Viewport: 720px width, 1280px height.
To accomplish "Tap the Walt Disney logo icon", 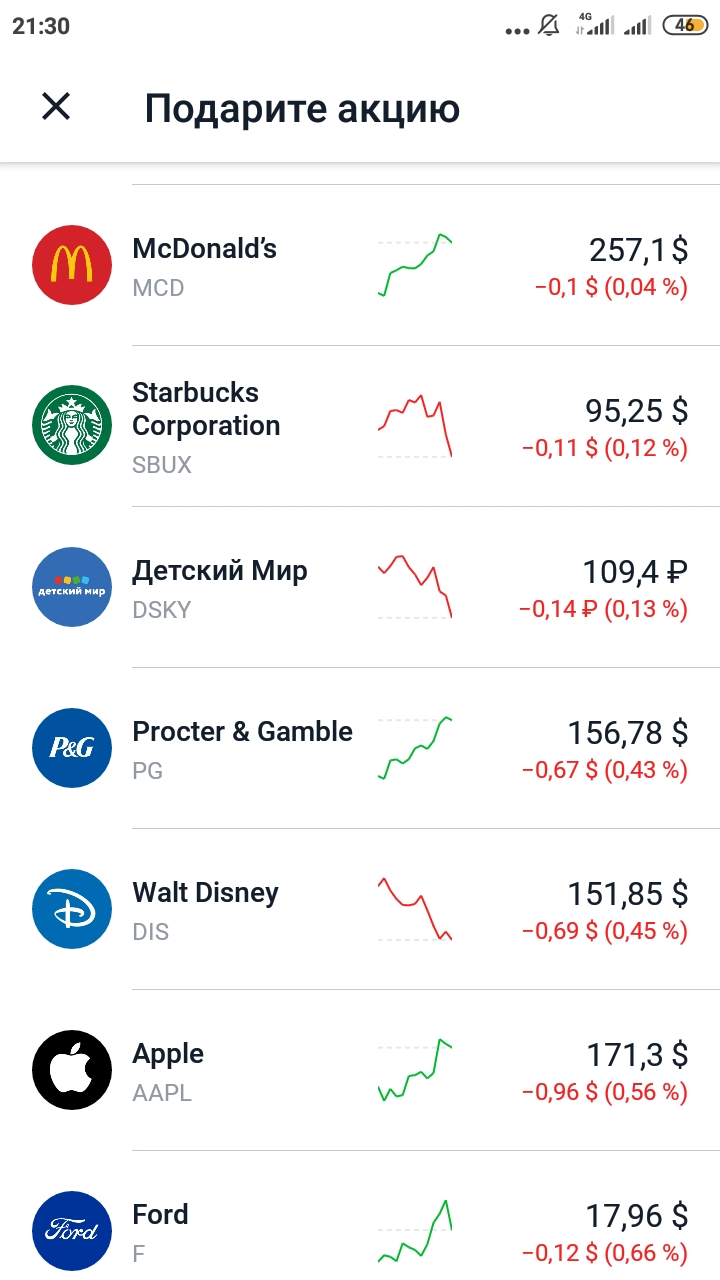I will pyautogui.click(x=72, y=909).
